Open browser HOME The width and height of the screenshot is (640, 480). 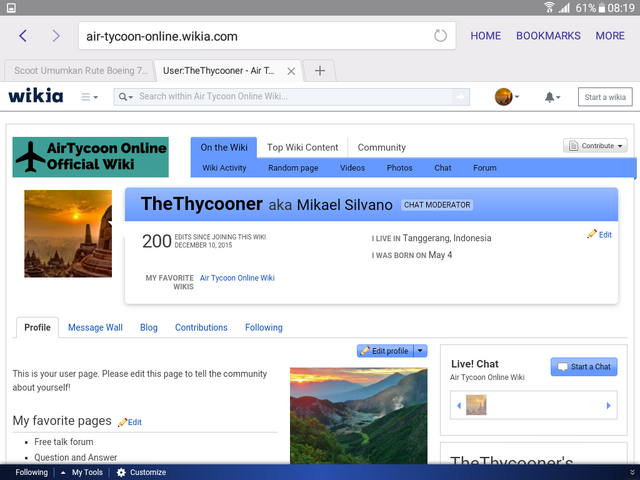pyautogui.click(x=485, y=36)
